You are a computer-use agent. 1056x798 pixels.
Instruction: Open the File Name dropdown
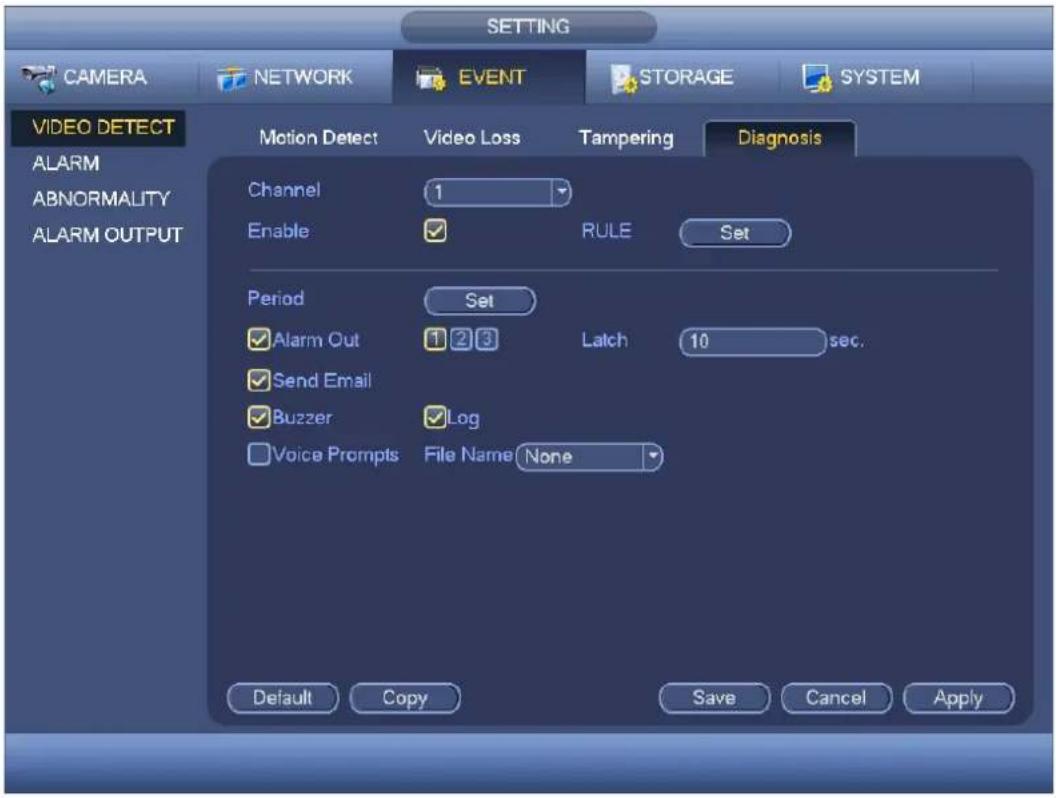(589, 457)
